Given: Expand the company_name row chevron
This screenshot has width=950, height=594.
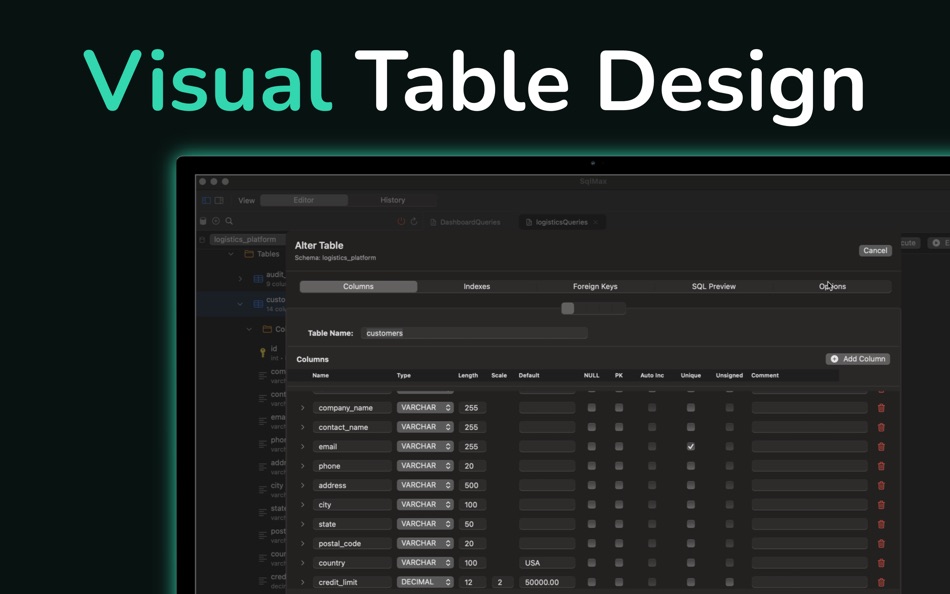Looking at the screenshot, I should click(302, 408).
